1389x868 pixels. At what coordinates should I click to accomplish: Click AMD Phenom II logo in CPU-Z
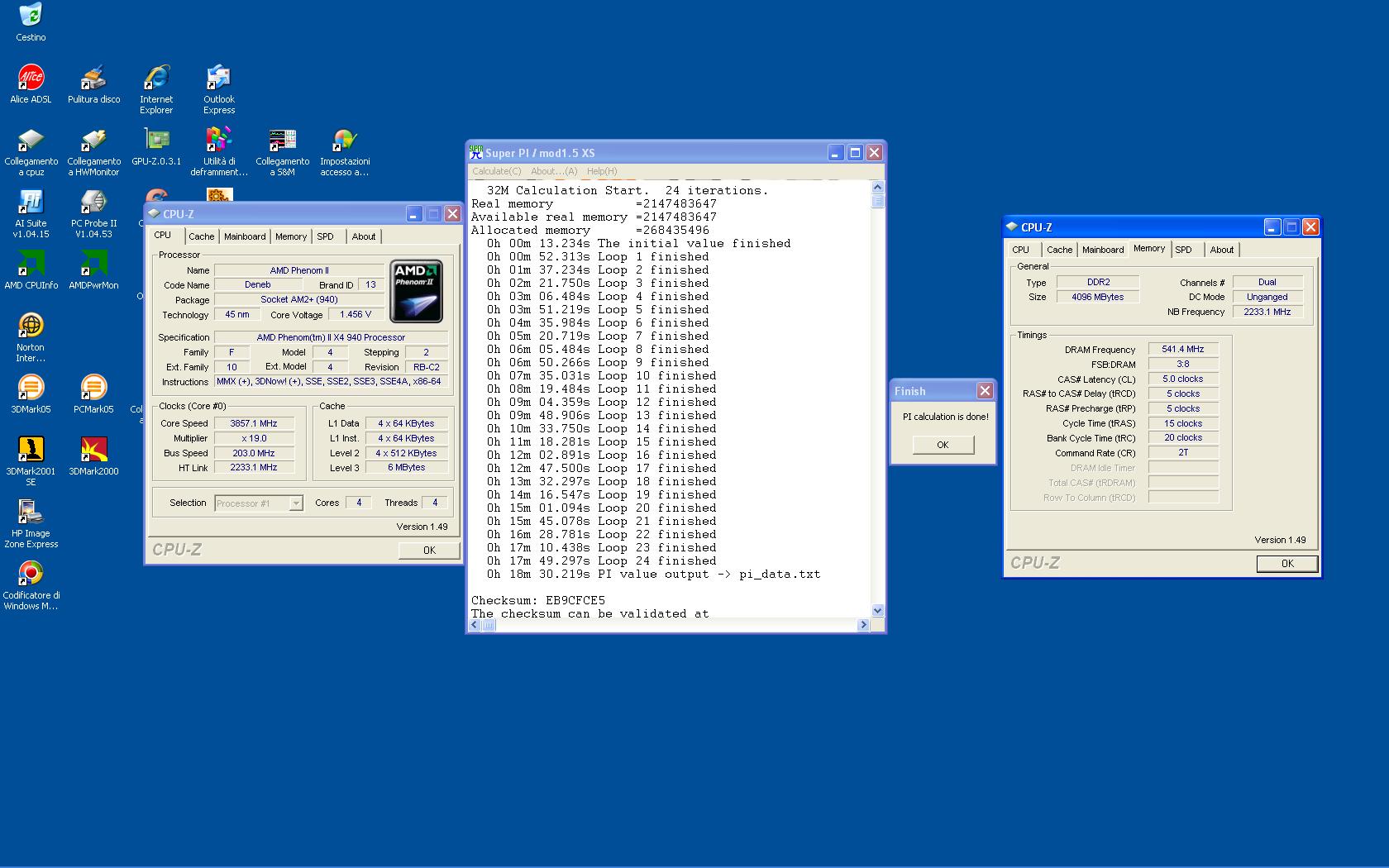[417, 291]
